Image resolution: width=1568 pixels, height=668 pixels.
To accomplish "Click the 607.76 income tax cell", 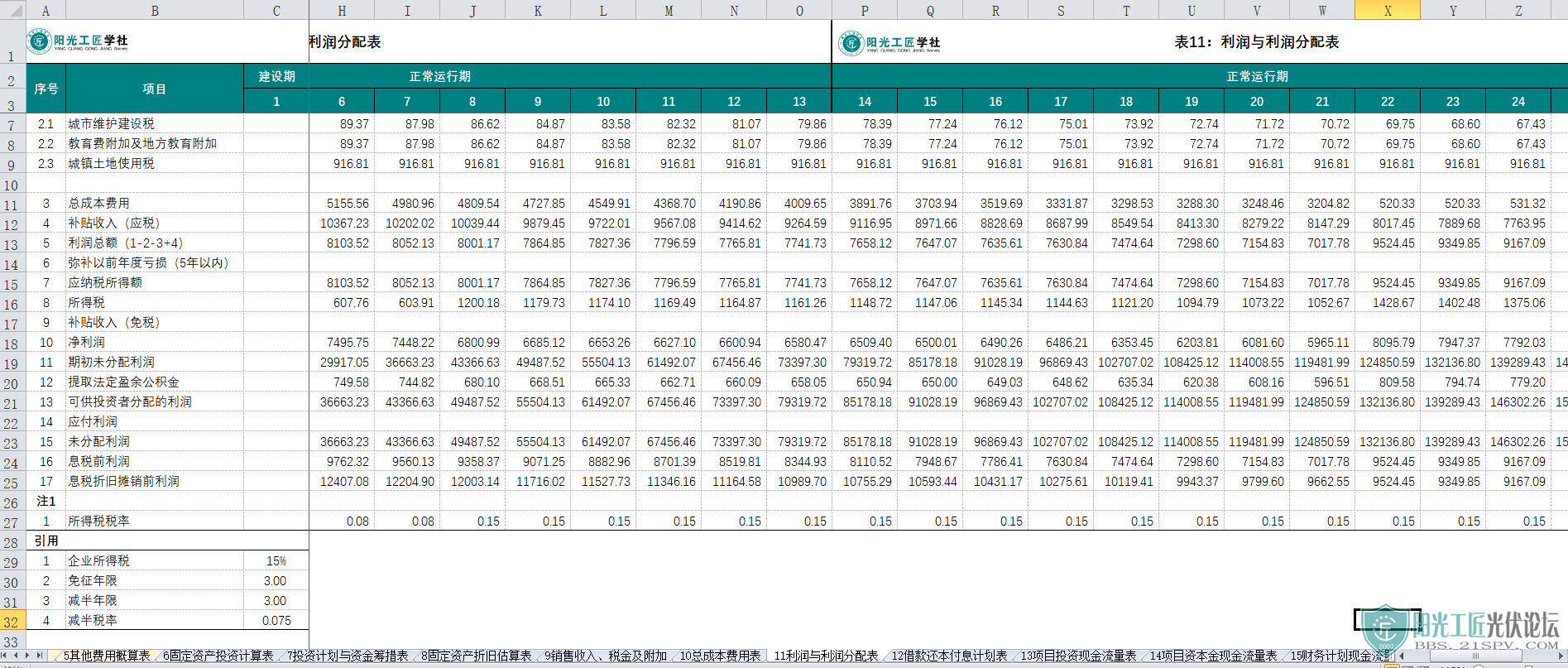I will pyautogui.click(x=342, y=303).
